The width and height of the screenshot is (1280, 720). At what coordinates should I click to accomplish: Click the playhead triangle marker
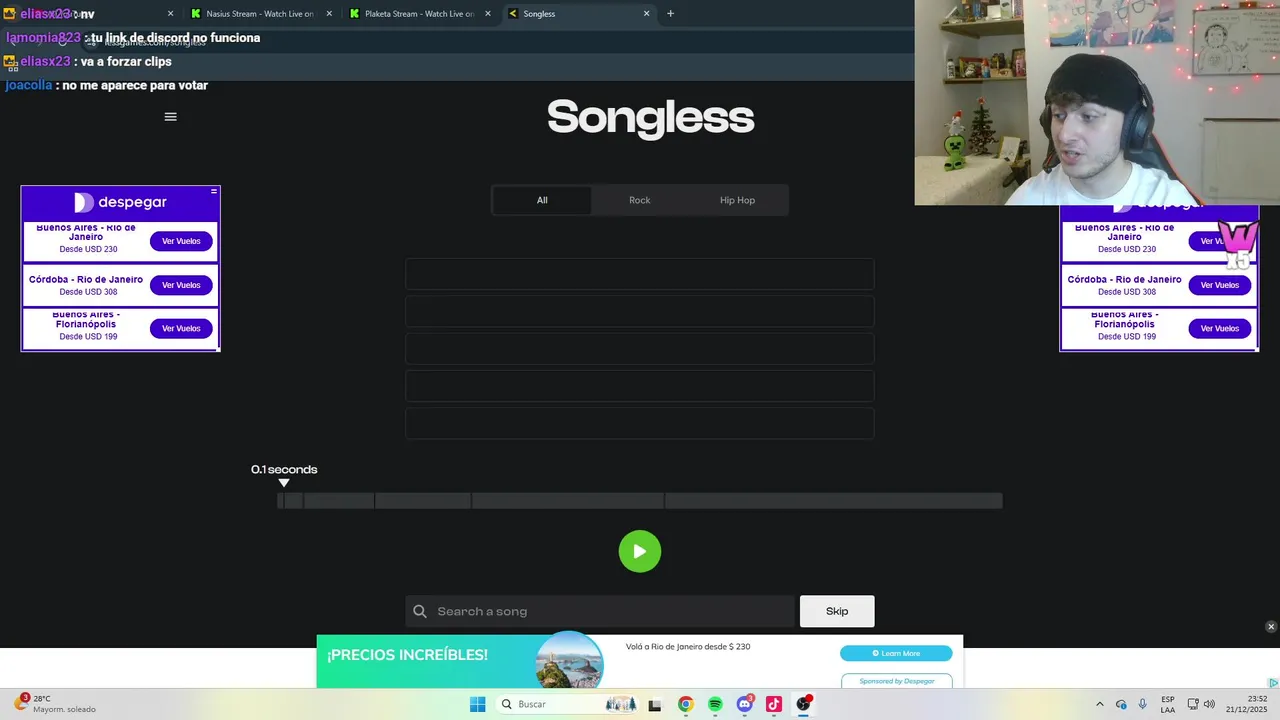click(x=284, y=483)
